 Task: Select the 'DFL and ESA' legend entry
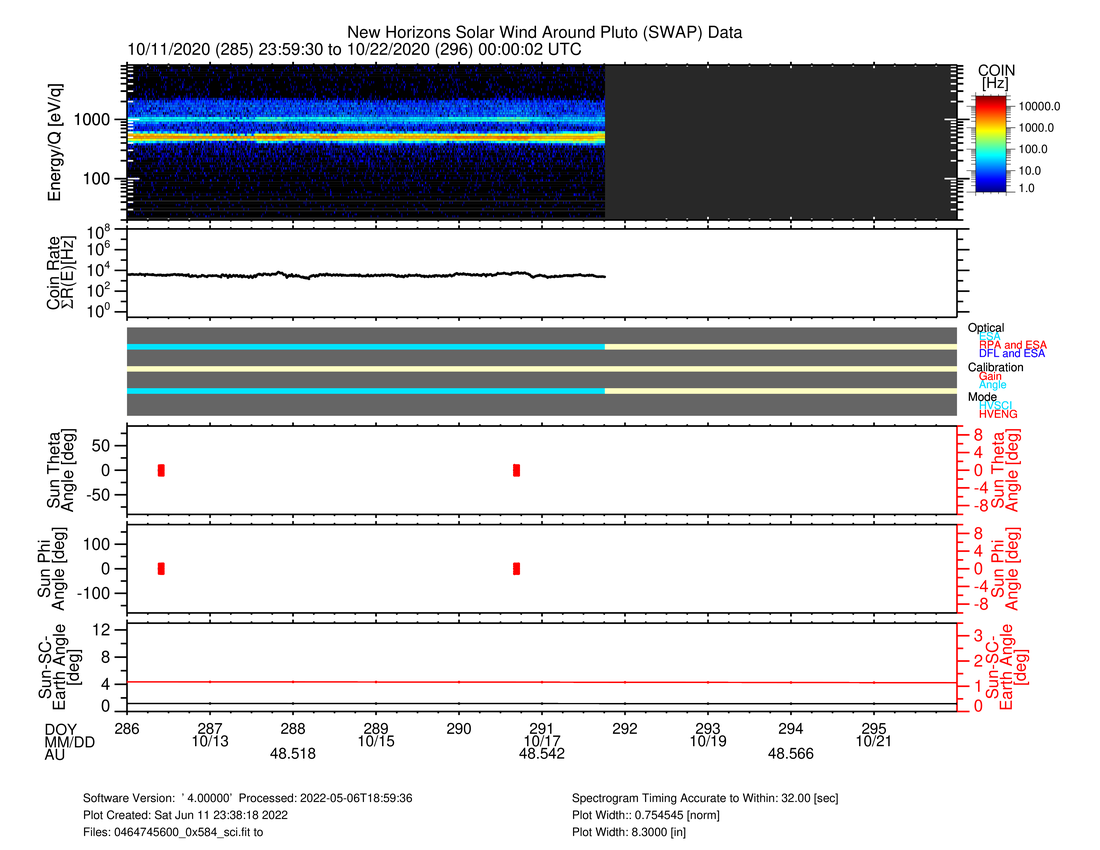(1012, 353)
